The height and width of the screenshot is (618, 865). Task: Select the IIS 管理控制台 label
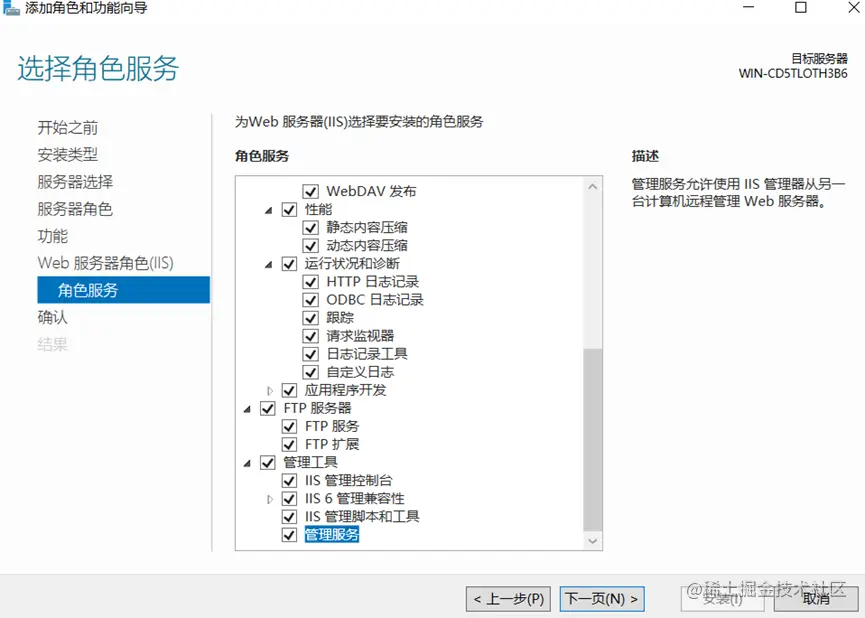tap(349, 481)
